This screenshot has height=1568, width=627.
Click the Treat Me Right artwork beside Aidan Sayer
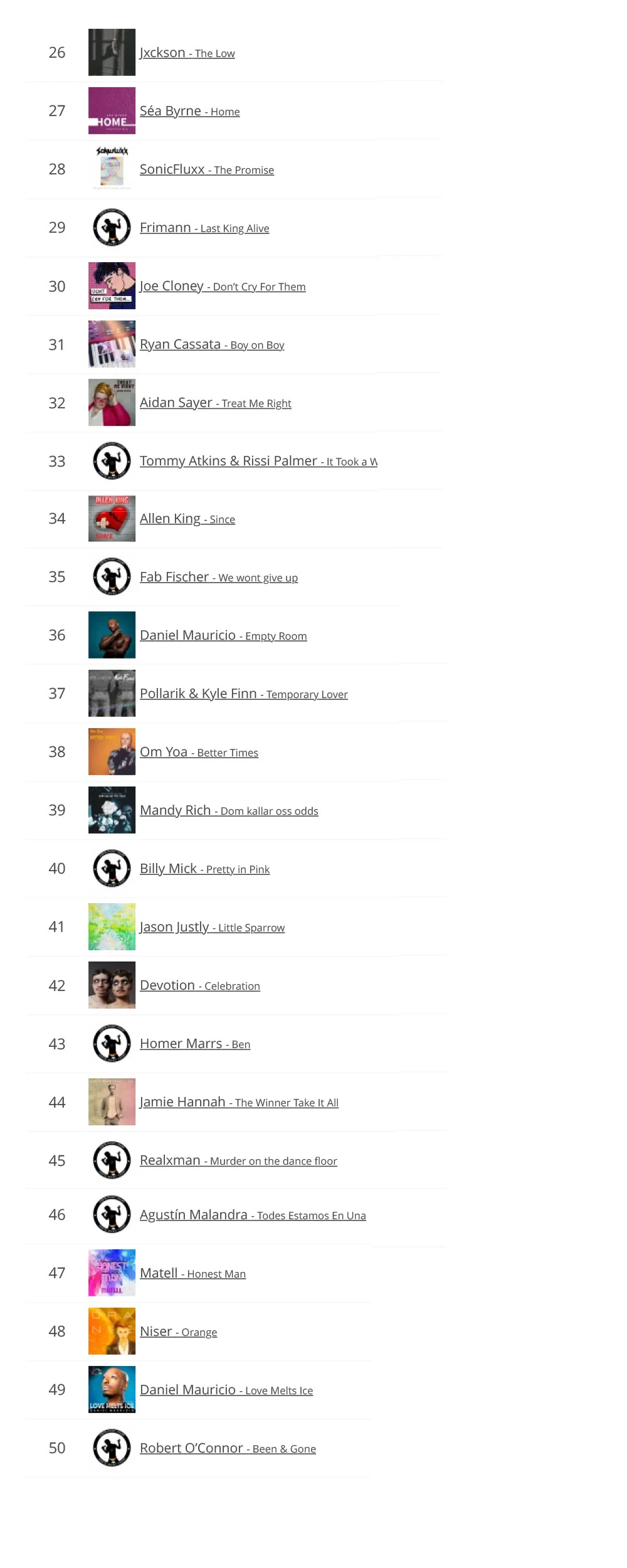[x=112, y=402]
